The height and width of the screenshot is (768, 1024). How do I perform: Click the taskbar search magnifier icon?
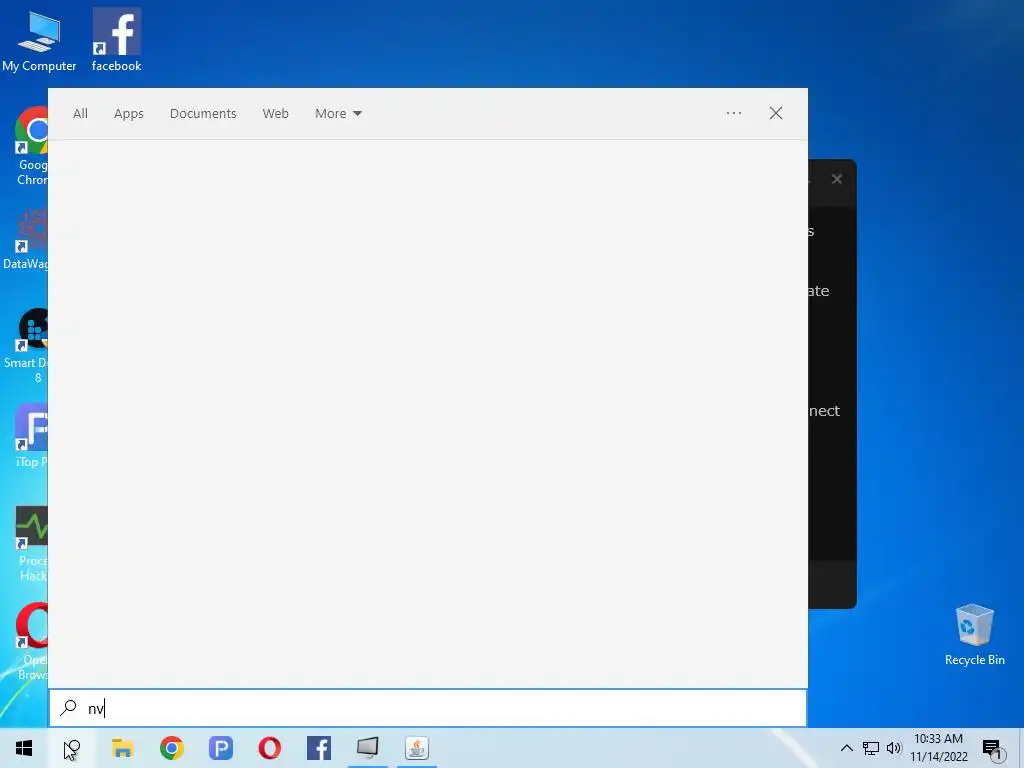72,748
